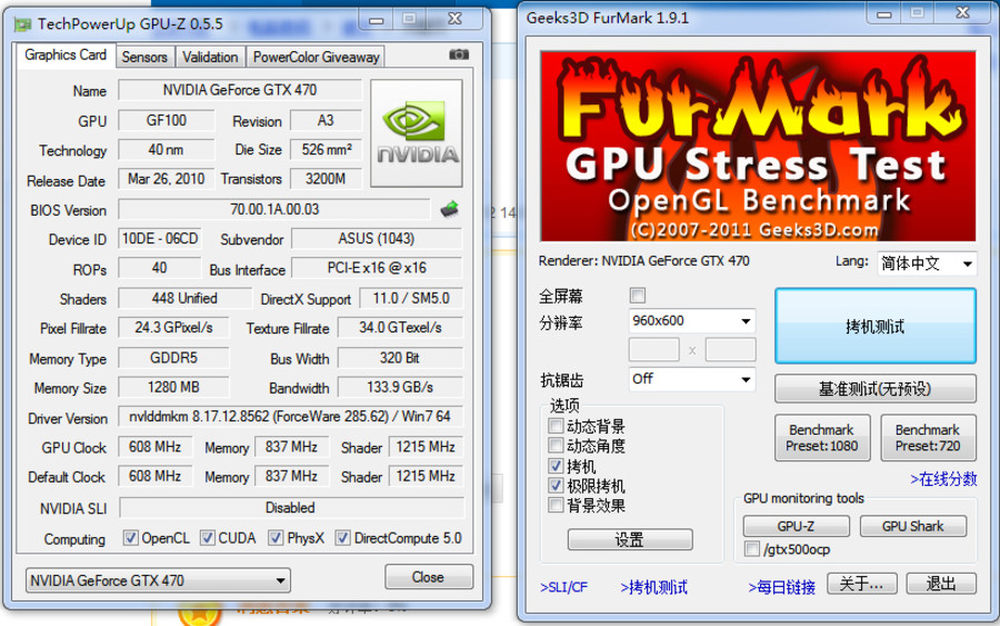This screenshot has width=1000, height=626.
Task: Click the Texture Fillrate 34.0 GTexel/s field
Action: point(400,328)
